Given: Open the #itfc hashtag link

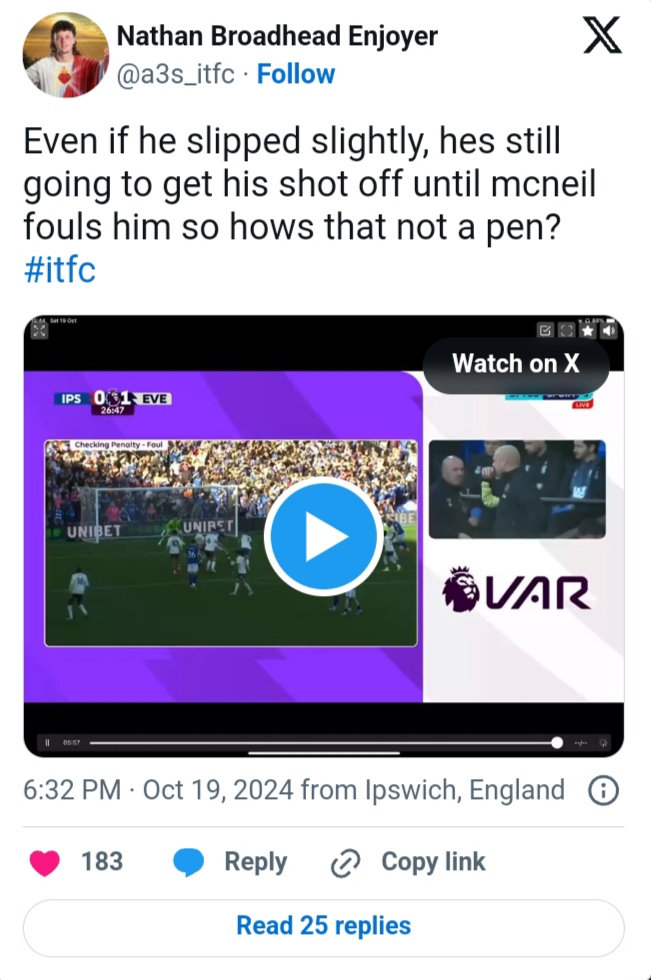Looking at the screenshot, I should pos(59,268).
